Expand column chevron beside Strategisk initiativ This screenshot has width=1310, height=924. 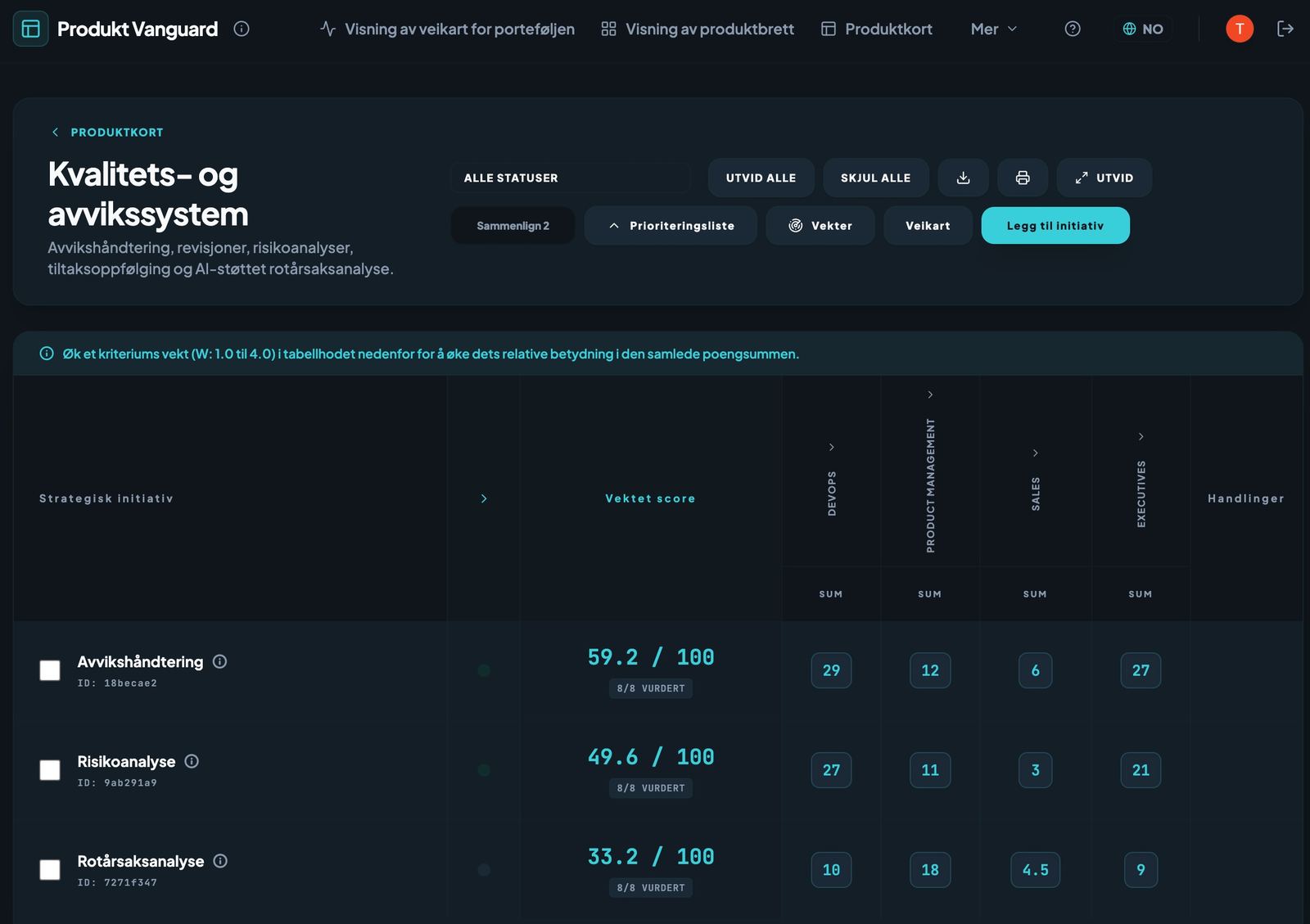(484, 498)
